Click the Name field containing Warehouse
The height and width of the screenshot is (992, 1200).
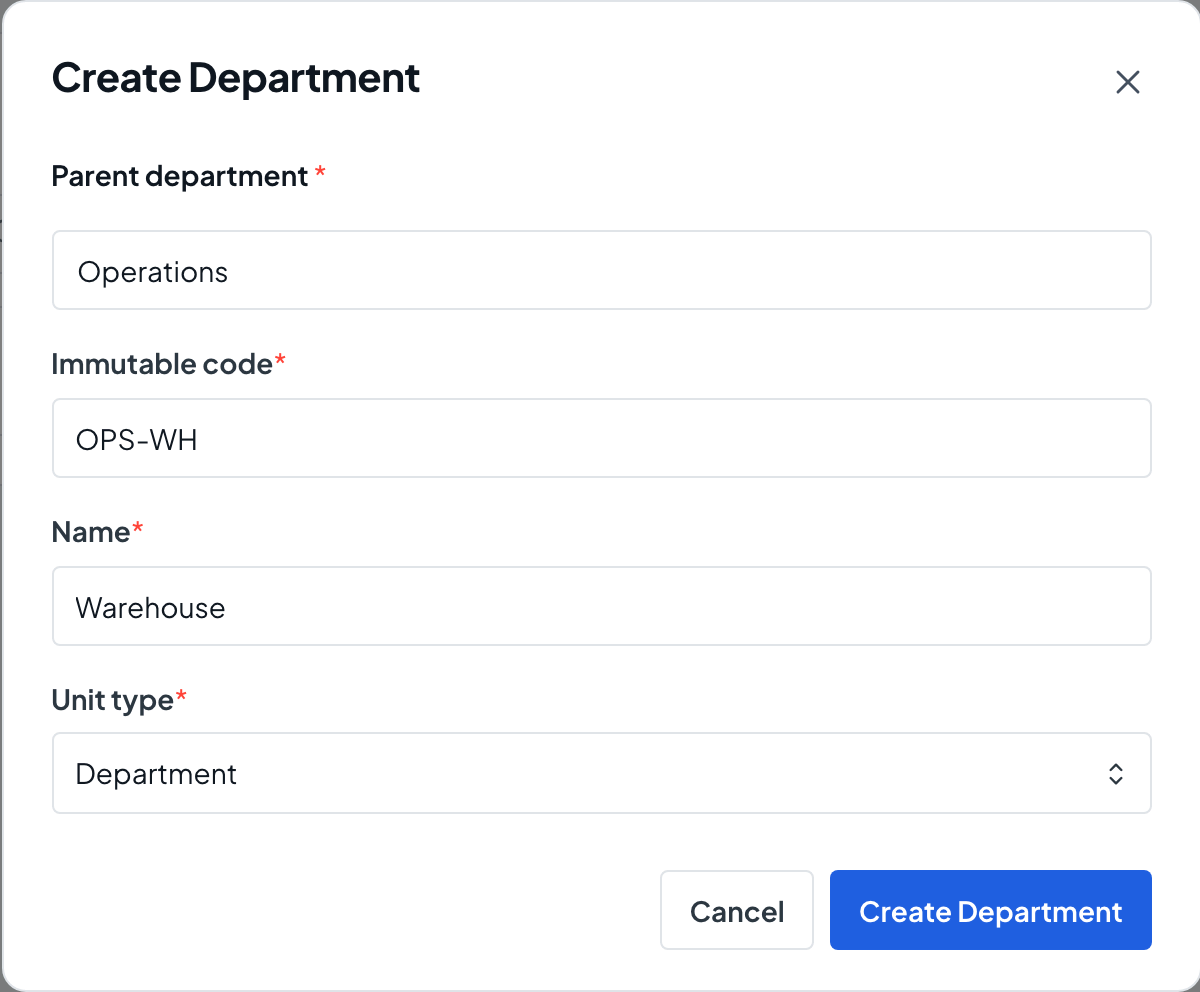601,606
